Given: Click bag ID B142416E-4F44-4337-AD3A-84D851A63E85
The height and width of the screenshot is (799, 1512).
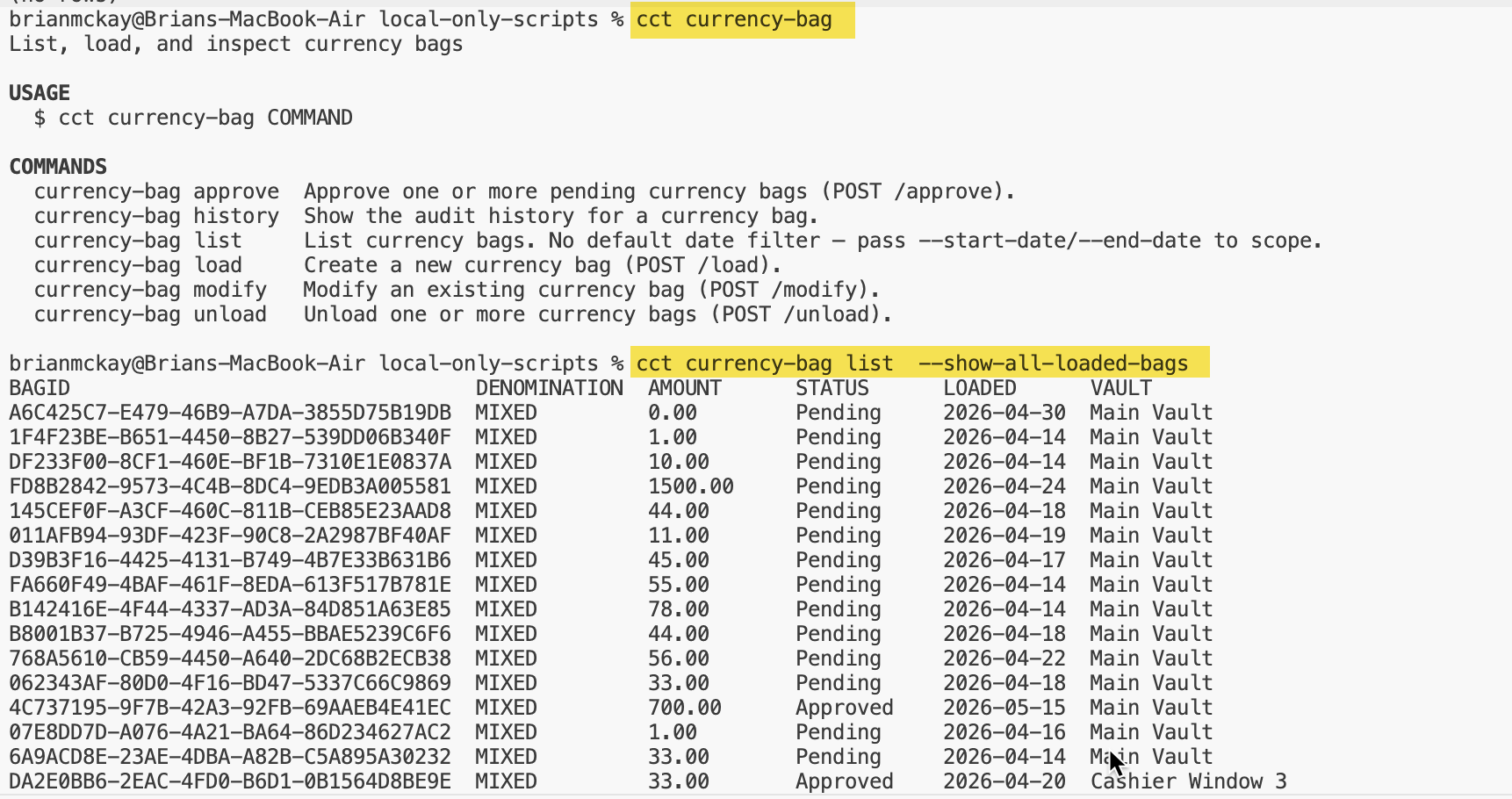Looking at the screenshot, I should click(x=230, y=609).
